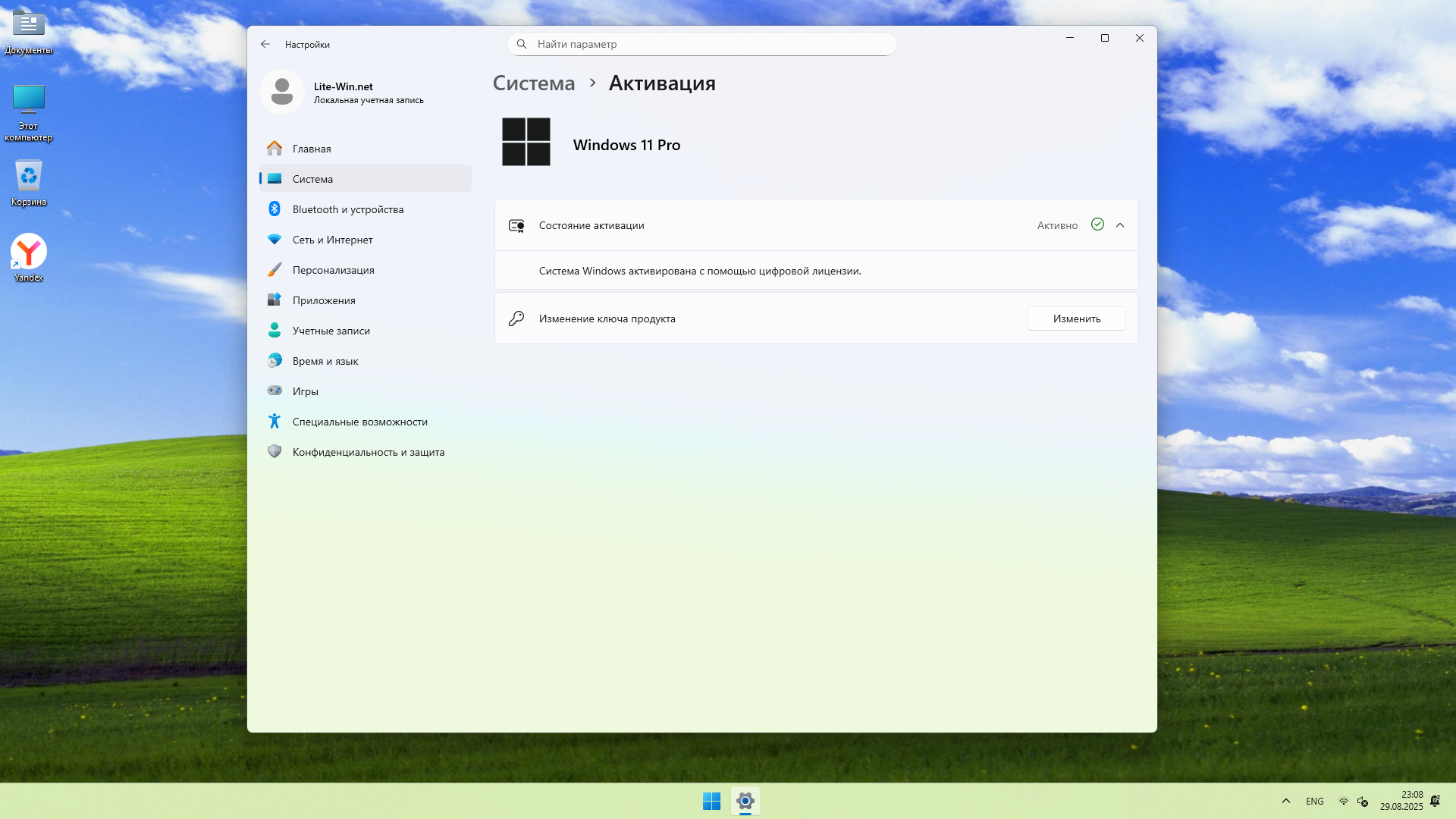1456x819 pixels.
Task: Select Главная in the sidebar
Action: pyautogui.click(x=312, y=149)
